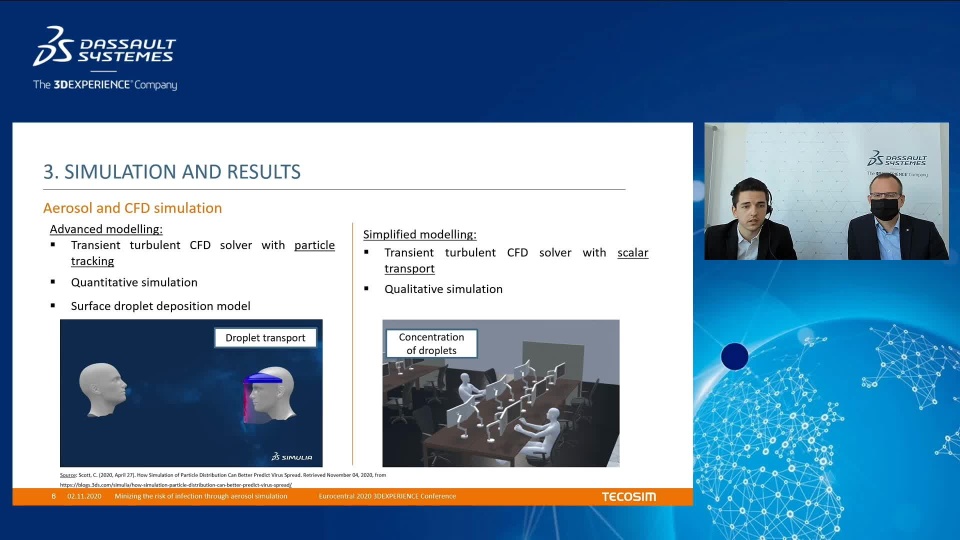Image resolution: width=960 pixels, height=540 pixels.
Task: Click the Dassault Systemes logo at top left
Action: 105,46
